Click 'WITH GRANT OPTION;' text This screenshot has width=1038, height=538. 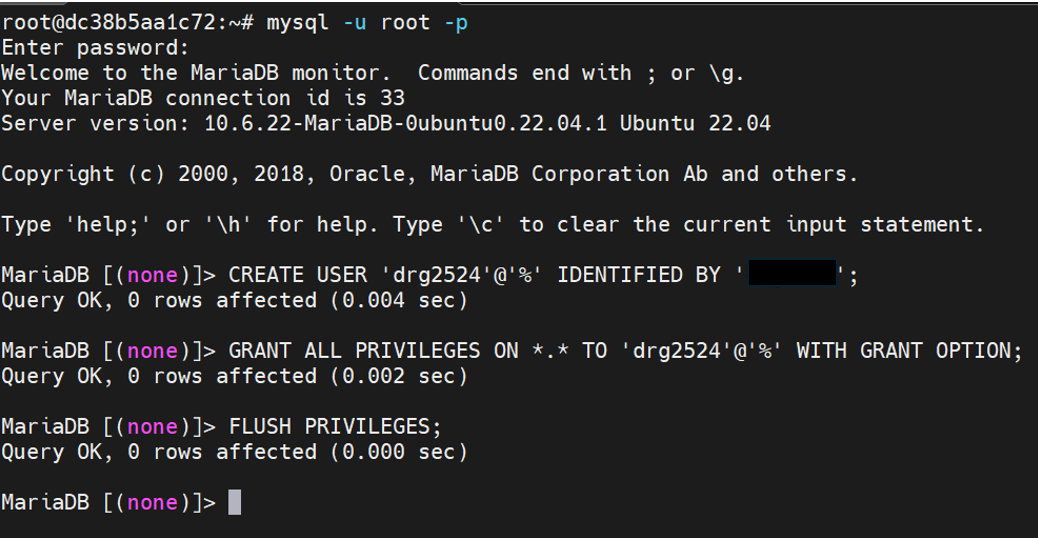click(x=909, y=351)
